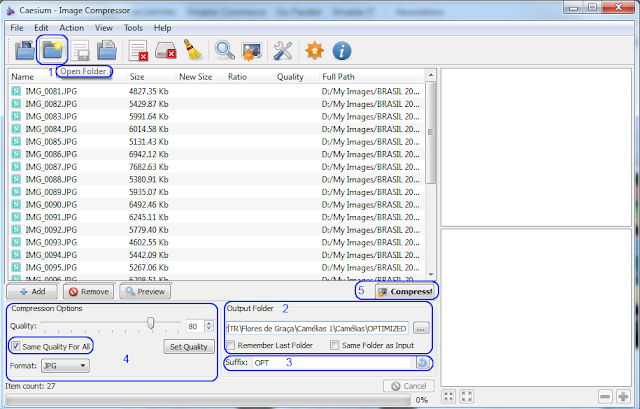
Task: Open the Format JPG dropdown
Action: tap(65, 366)
